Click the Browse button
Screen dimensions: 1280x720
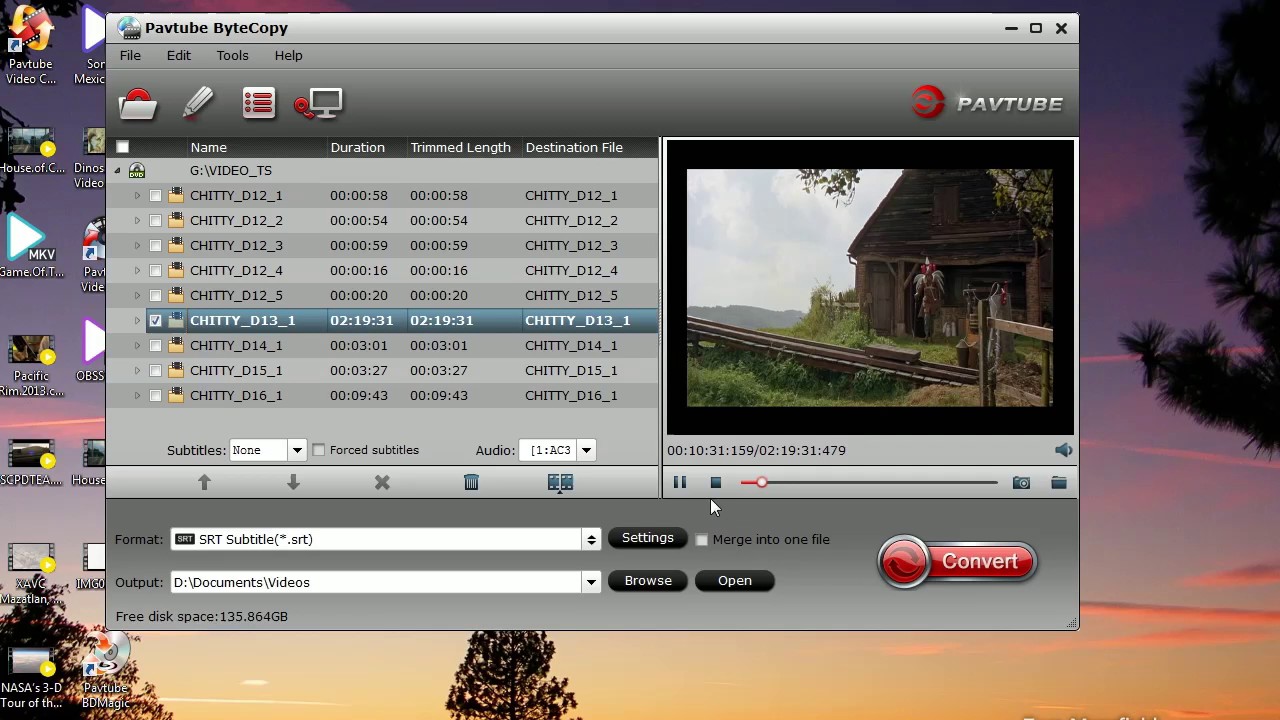click(x=648, y=581)
